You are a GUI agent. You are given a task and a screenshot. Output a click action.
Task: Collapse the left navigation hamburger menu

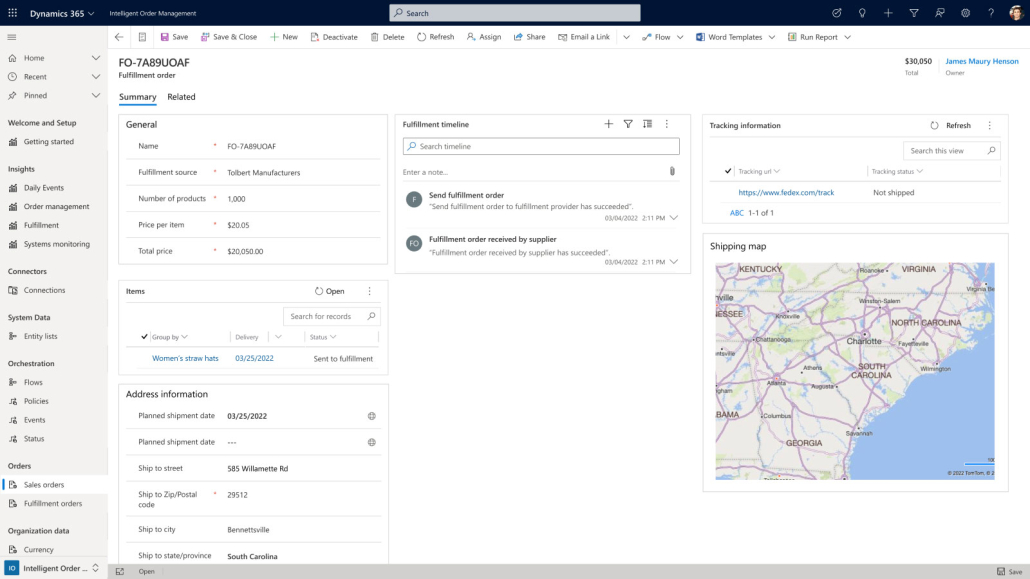(x=12, y=37)
